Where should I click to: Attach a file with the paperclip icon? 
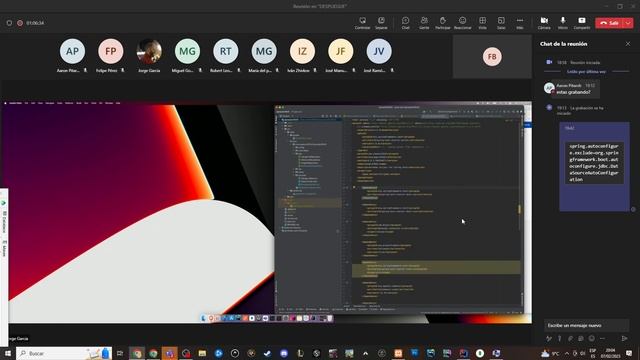[570, 338]
